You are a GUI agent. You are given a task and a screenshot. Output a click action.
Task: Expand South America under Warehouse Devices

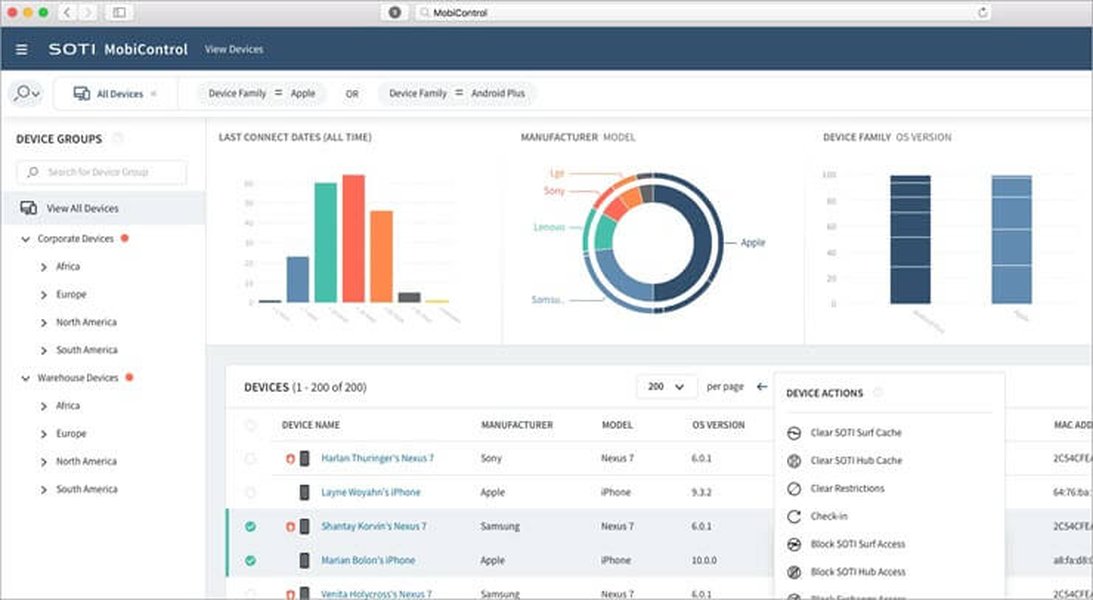tap(44, 490)
